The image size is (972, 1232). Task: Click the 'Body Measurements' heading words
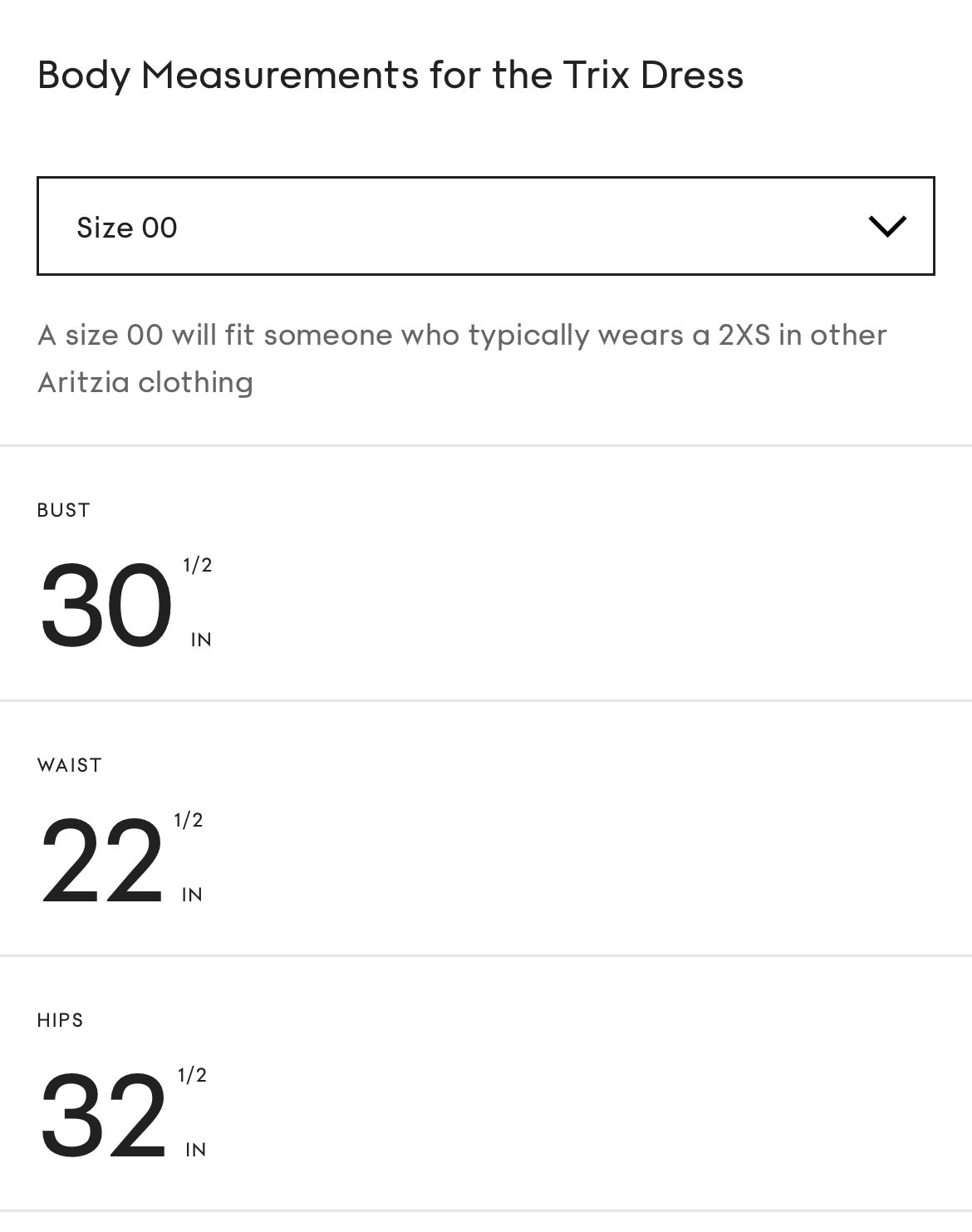coord(228,76)
